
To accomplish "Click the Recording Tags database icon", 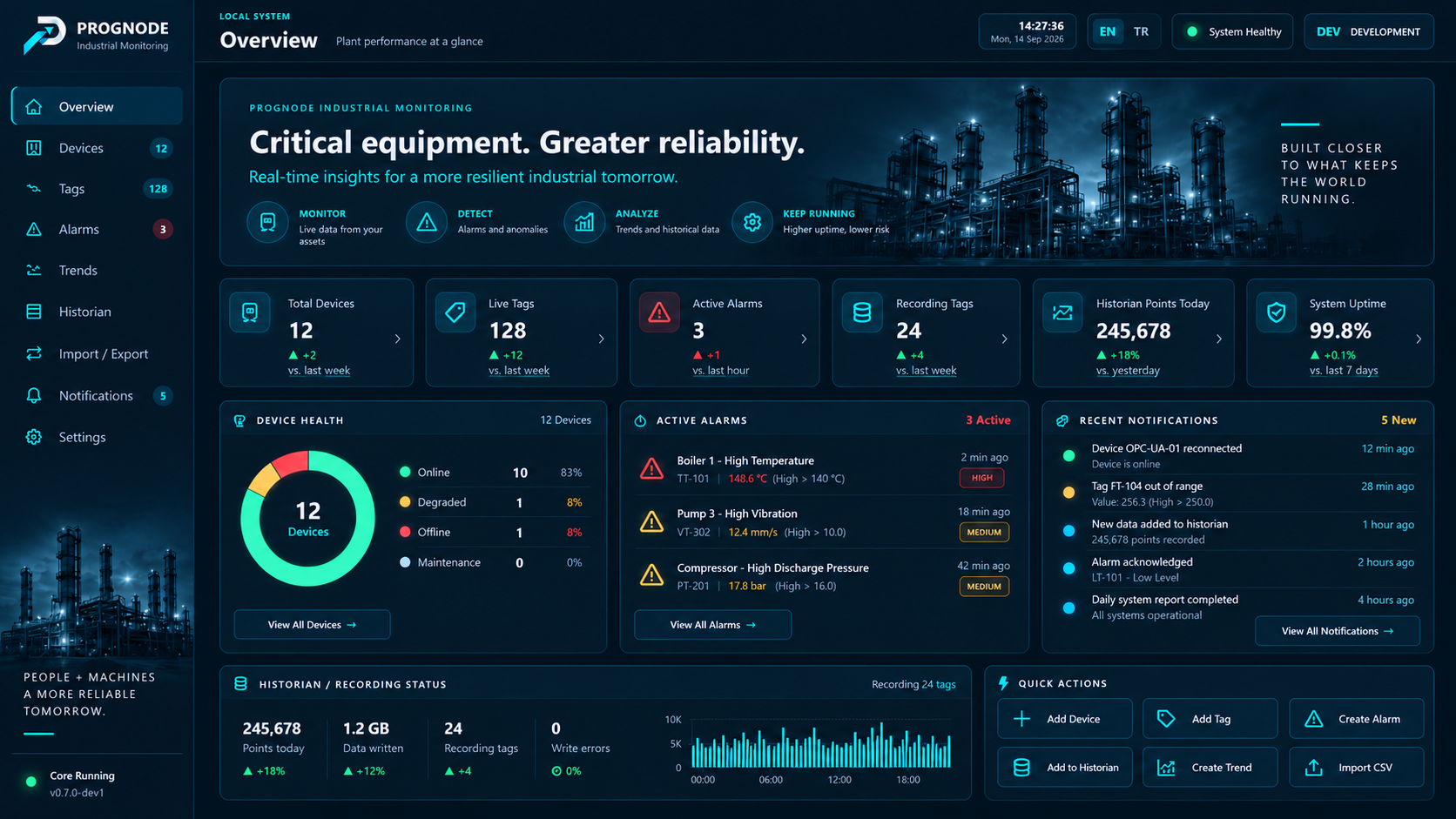I will tap(862, 312).
